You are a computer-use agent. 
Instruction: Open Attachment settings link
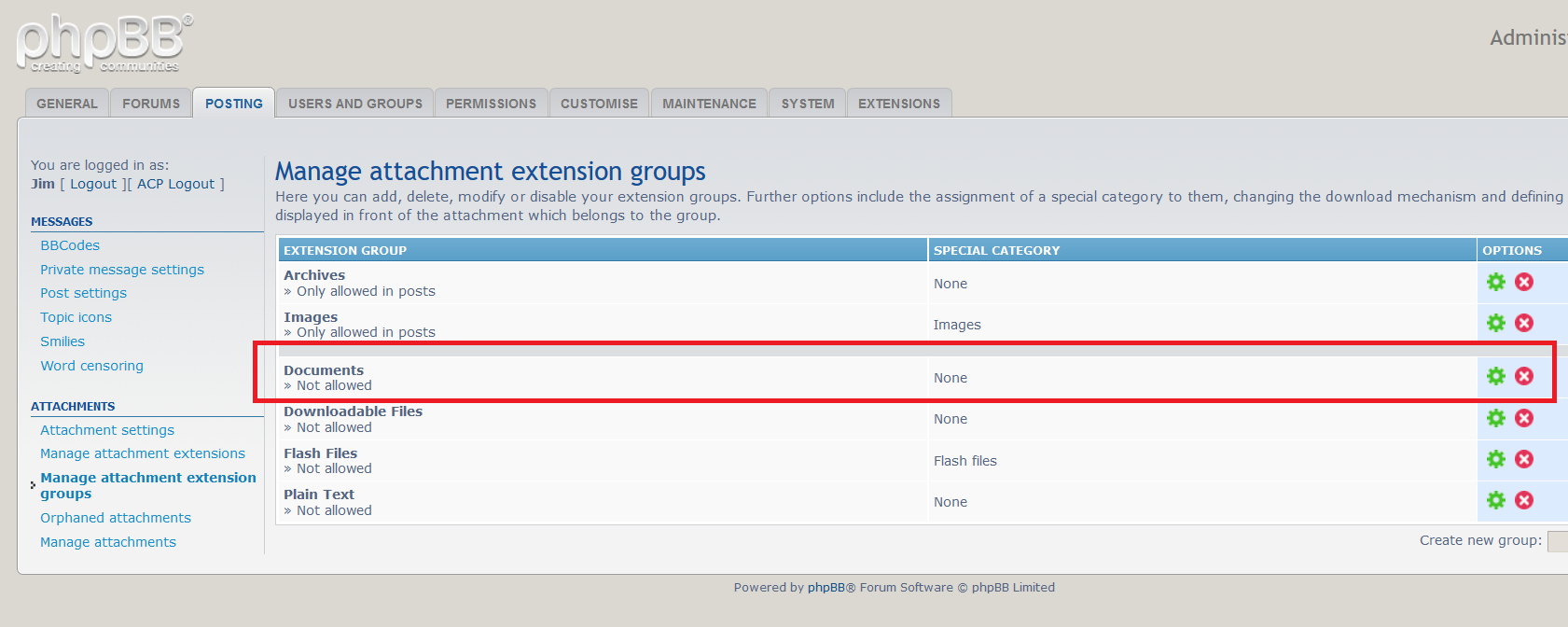(107, 430)
